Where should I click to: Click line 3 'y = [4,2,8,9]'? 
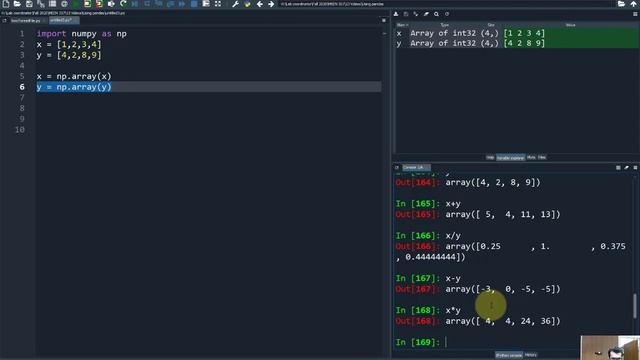(x=69, y=55)
